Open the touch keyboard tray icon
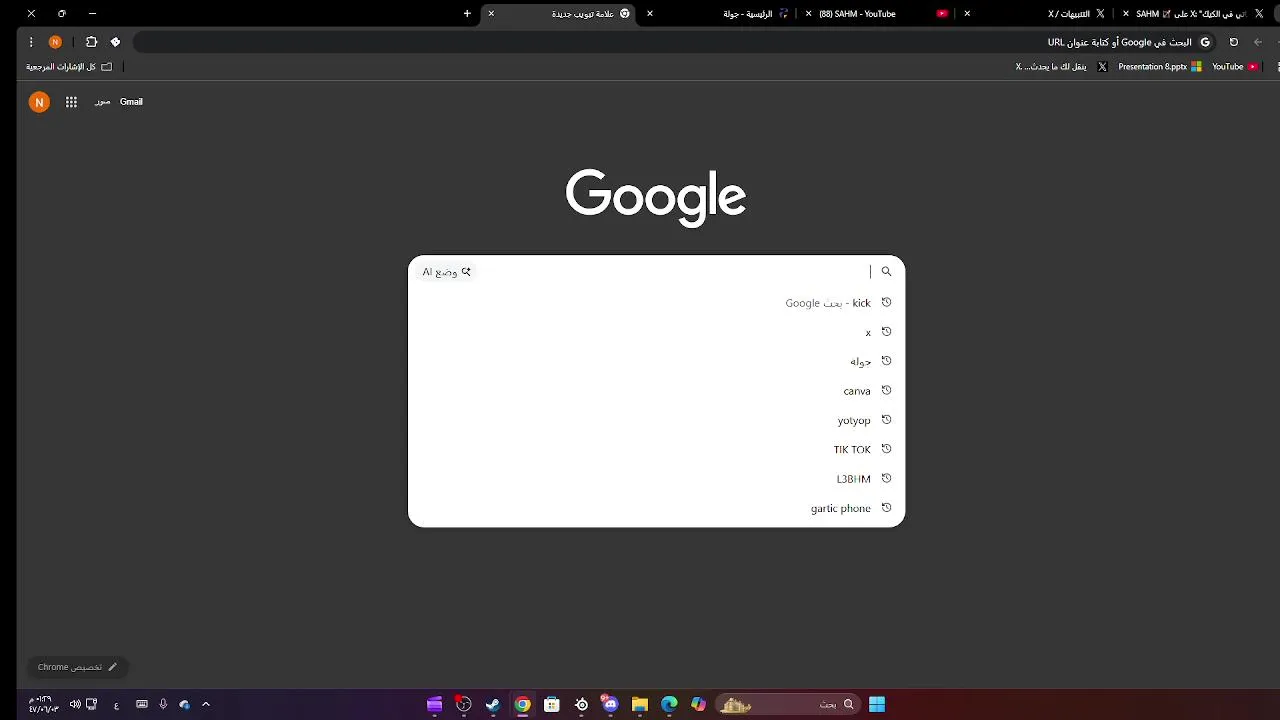The height and width of the screenshot is (720, 1280). [x=142, y=705]
